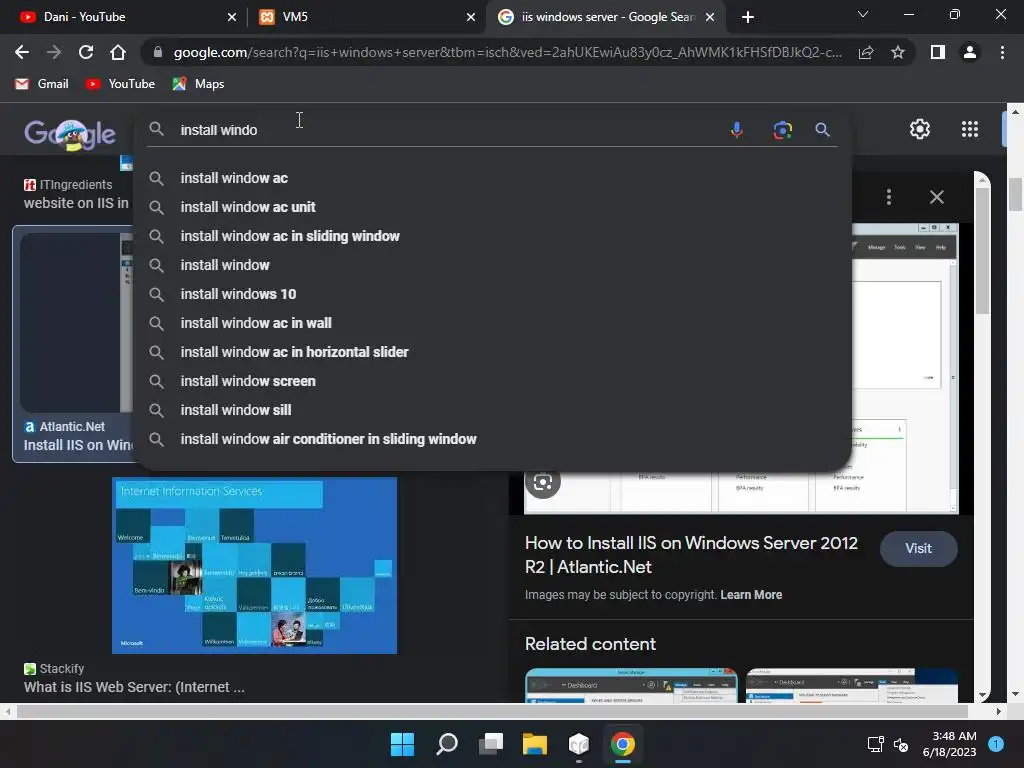Click the Google doodle logo
Screen dimensions: 1024x768
click(x=70, y=134)
